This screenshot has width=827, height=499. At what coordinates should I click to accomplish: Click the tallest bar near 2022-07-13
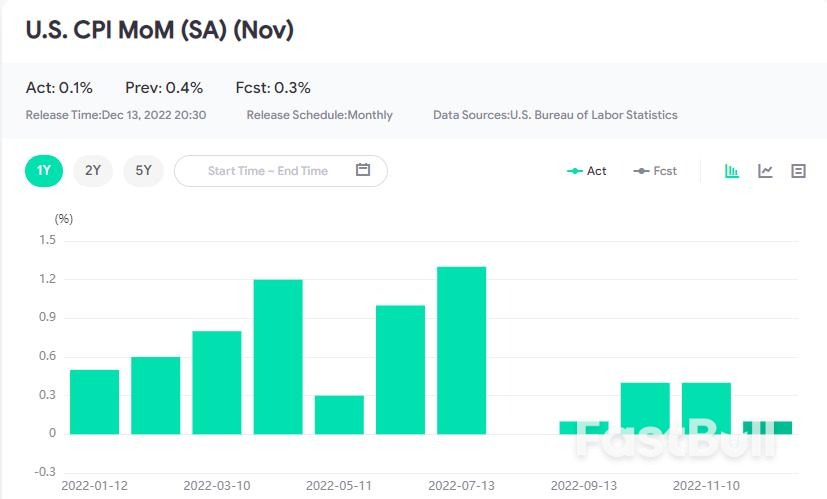[461, 350]
